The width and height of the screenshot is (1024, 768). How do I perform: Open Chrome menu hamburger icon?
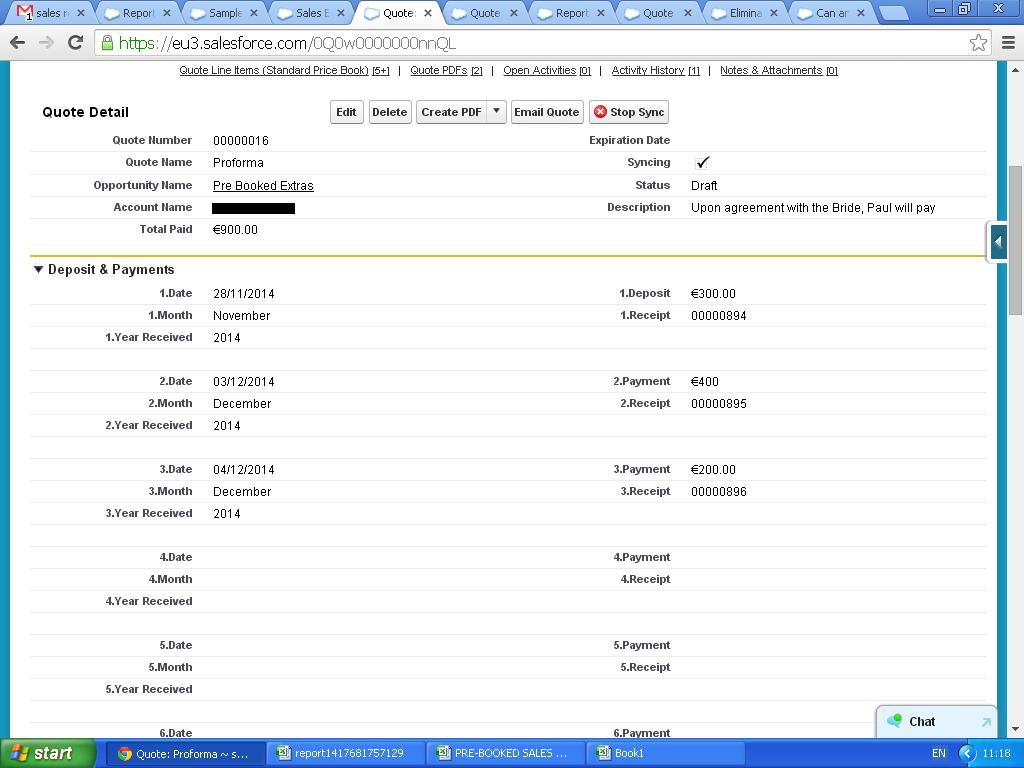point(1008,43)
